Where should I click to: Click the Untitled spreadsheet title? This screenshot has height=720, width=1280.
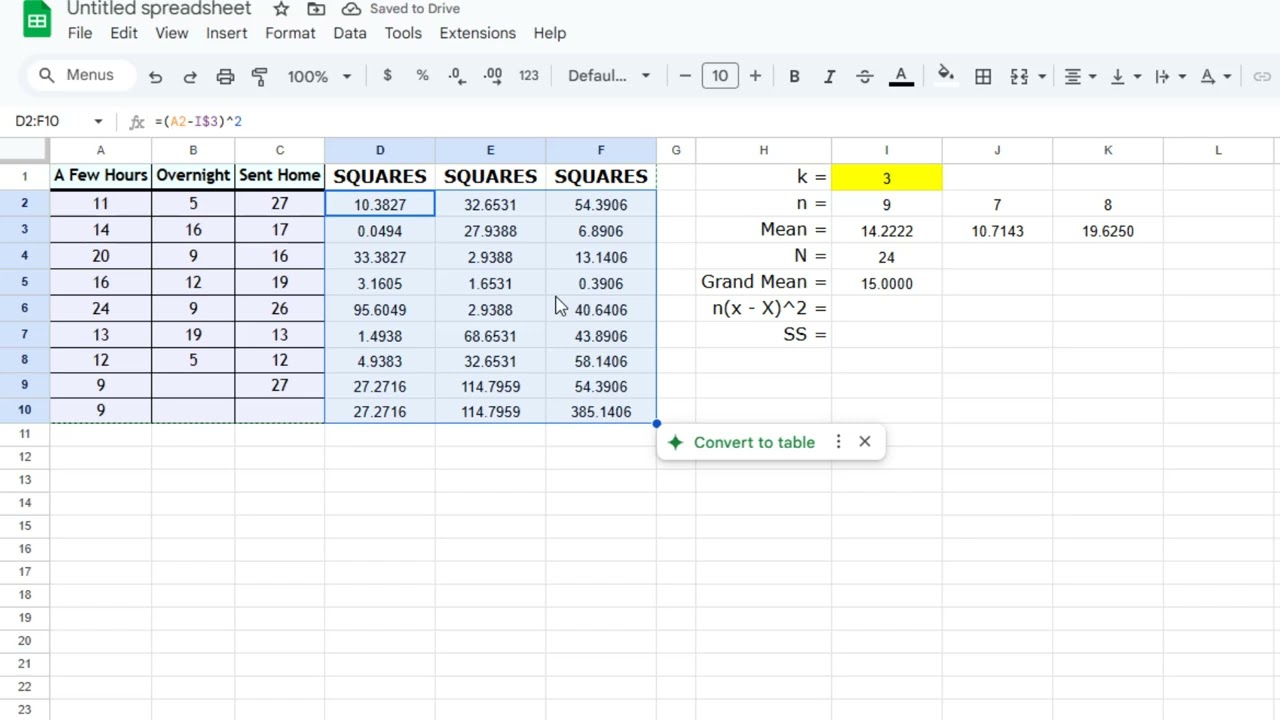coord(159,9)
